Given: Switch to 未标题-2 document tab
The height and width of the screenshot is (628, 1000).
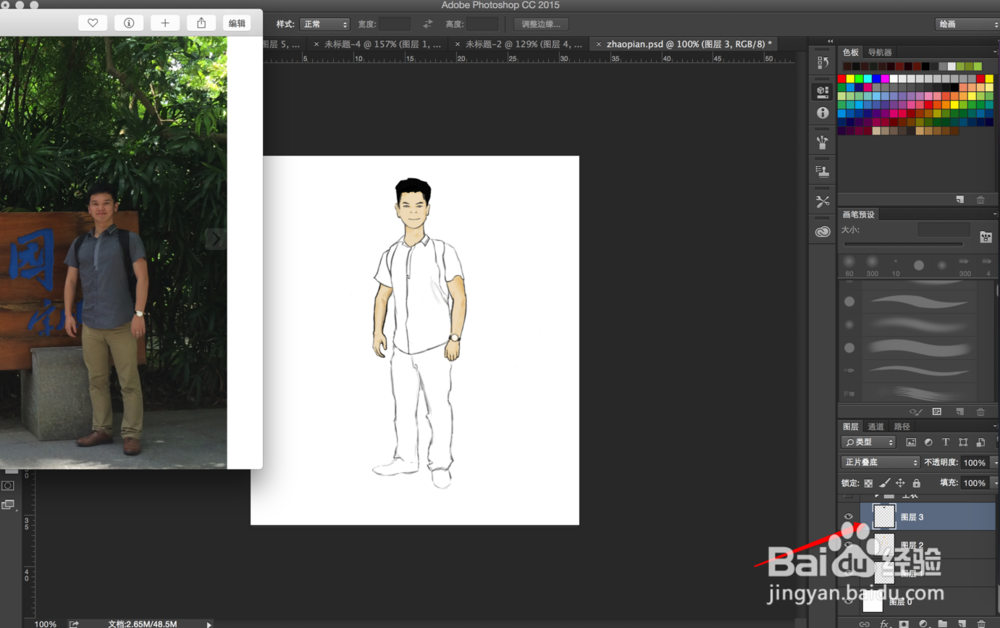Looking at the screenshot, I should pos(524,44).
